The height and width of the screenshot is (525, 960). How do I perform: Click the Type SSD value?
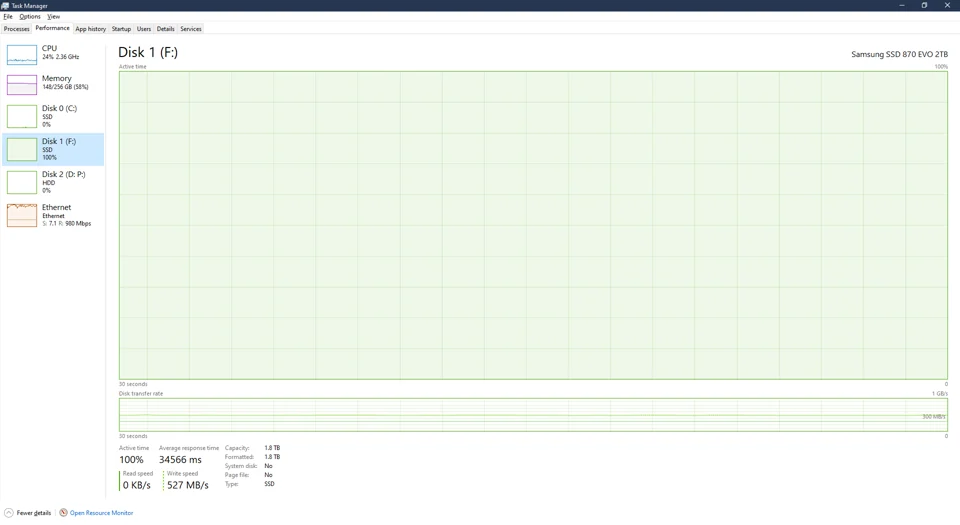(x=269, y=484)
